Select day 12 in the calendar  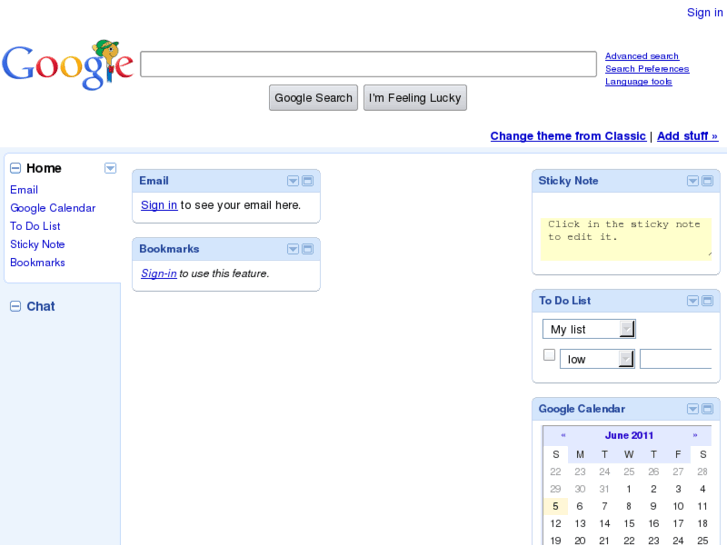tap(555, 523)
